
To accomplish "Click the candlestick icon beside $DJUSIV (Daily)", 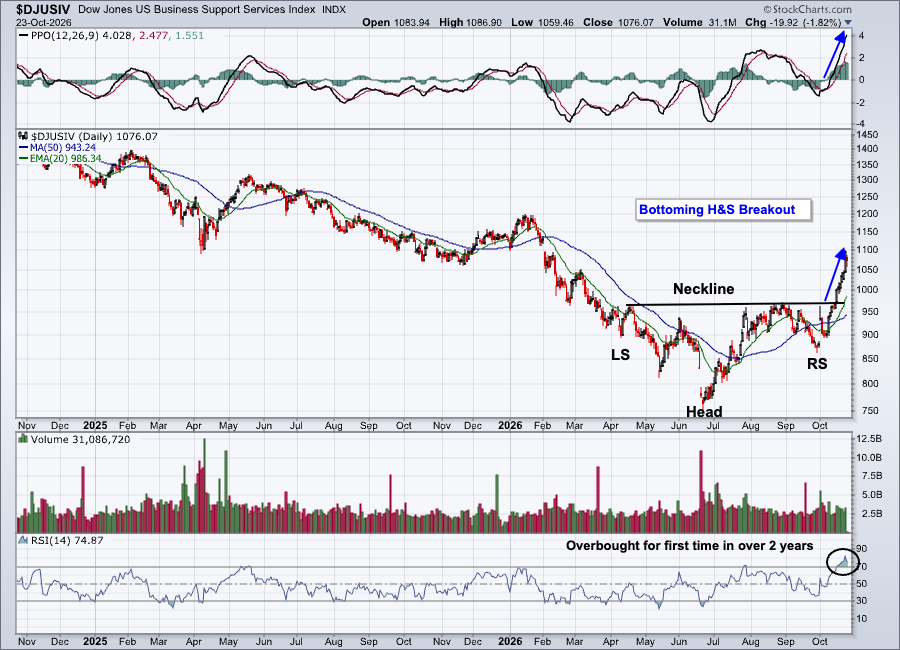I will click(x=24, y=136).
